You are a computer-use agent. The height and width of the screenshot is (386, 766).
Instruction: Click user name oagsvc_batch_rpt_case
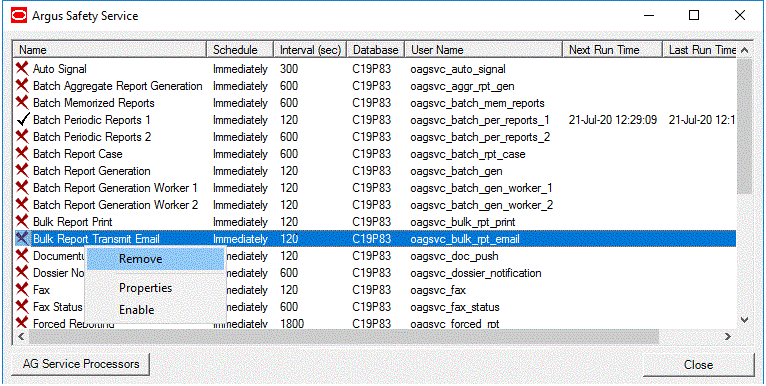[468, 154]
